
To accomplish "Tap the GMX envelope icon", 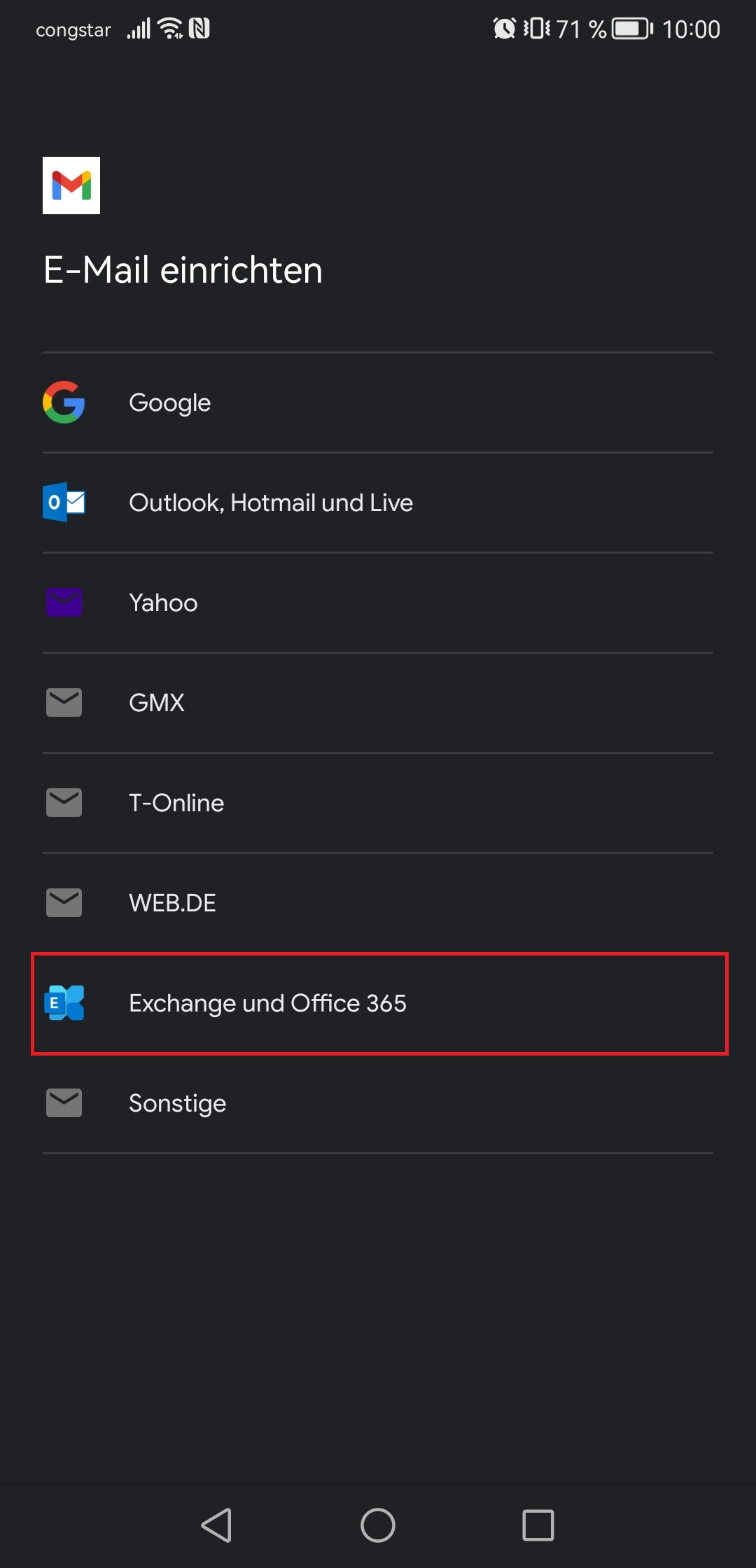I will click(x=64, y=702).
